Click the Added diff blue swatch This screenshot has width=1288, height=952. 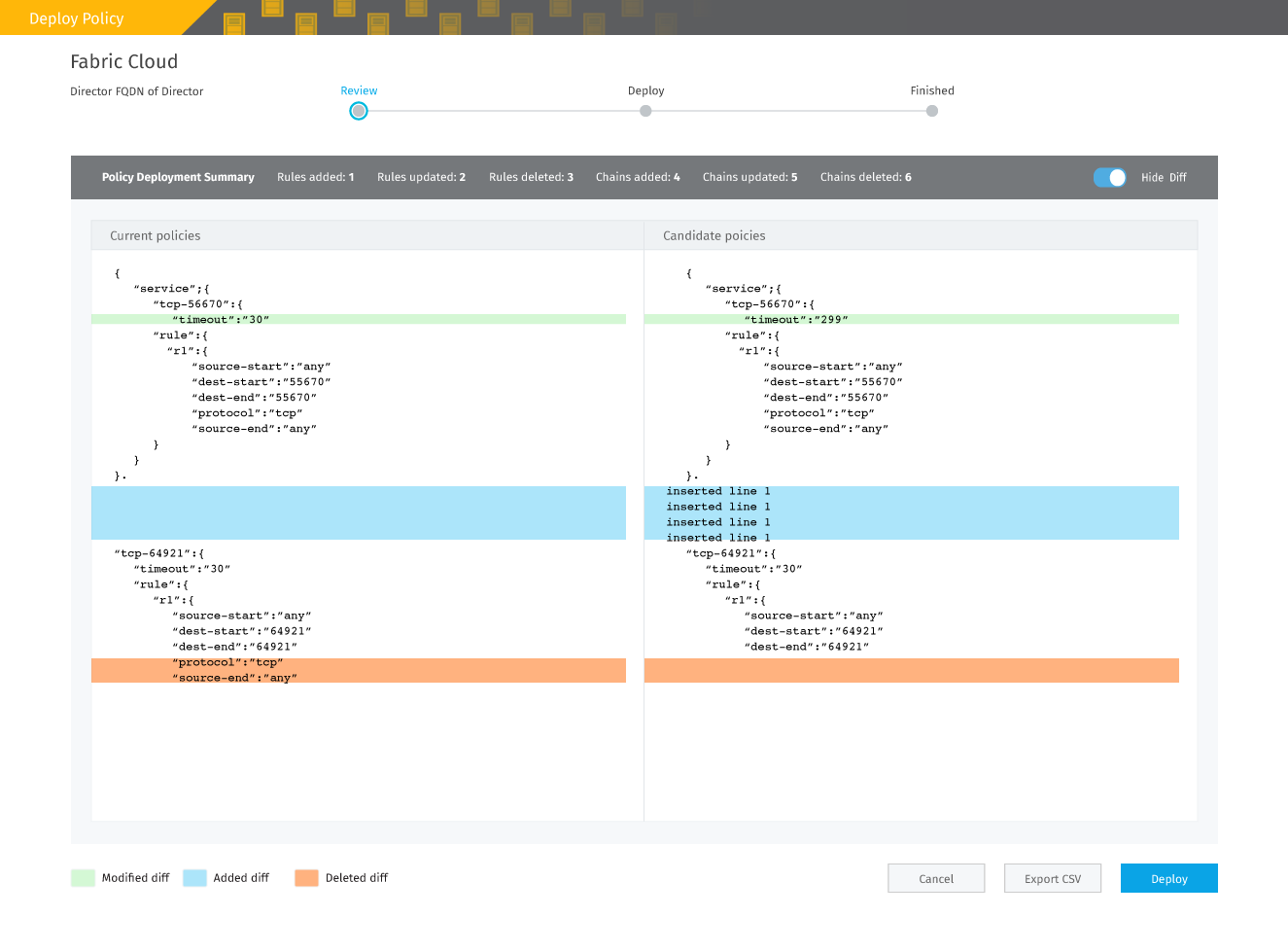click(194, 878)
